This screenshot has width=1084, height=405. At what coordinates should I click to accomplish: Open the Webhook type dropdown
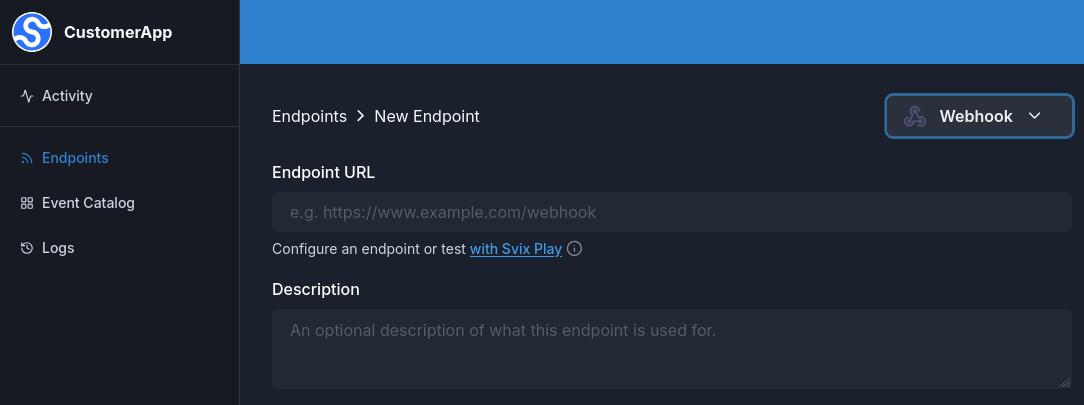tap(978, 117)
